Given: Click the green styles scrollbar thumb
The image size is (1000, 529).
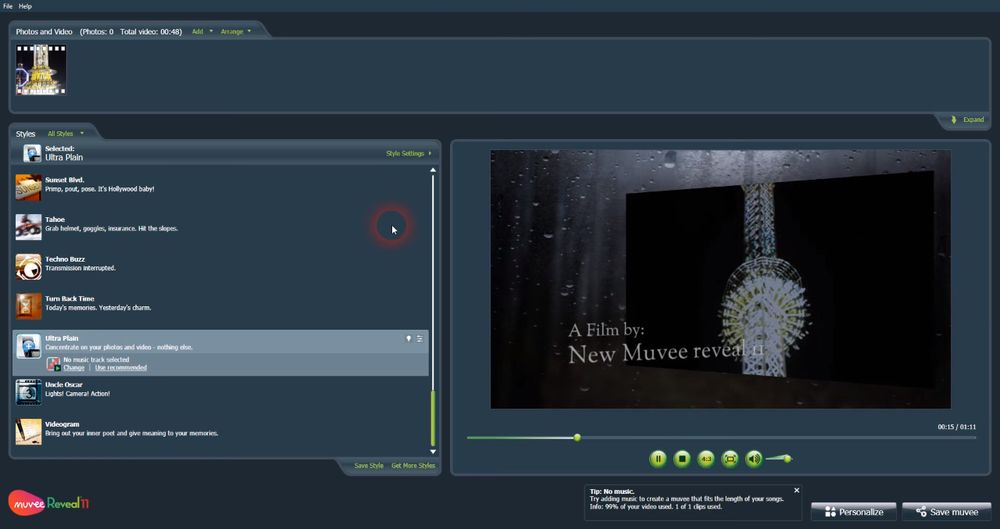Looking at the screenshot, I should pyautogui.click(x=433, y=419).
